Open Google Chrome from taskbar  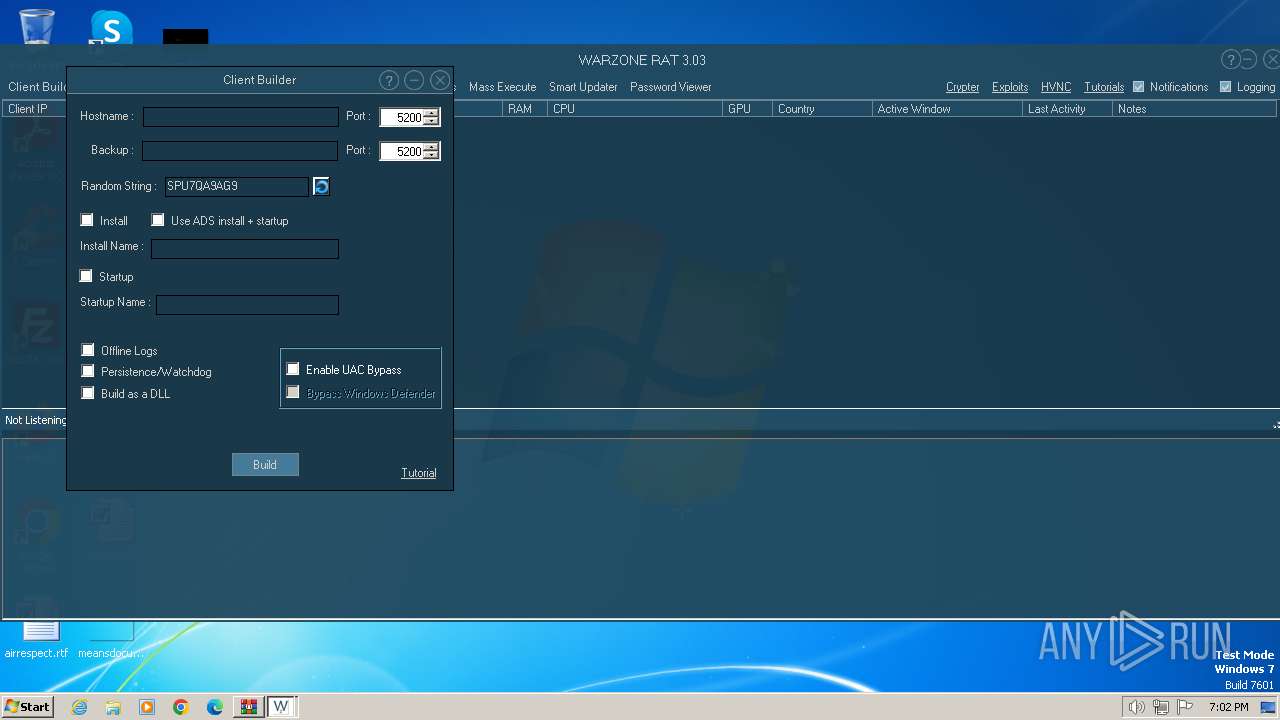click(x=181, y=707)
